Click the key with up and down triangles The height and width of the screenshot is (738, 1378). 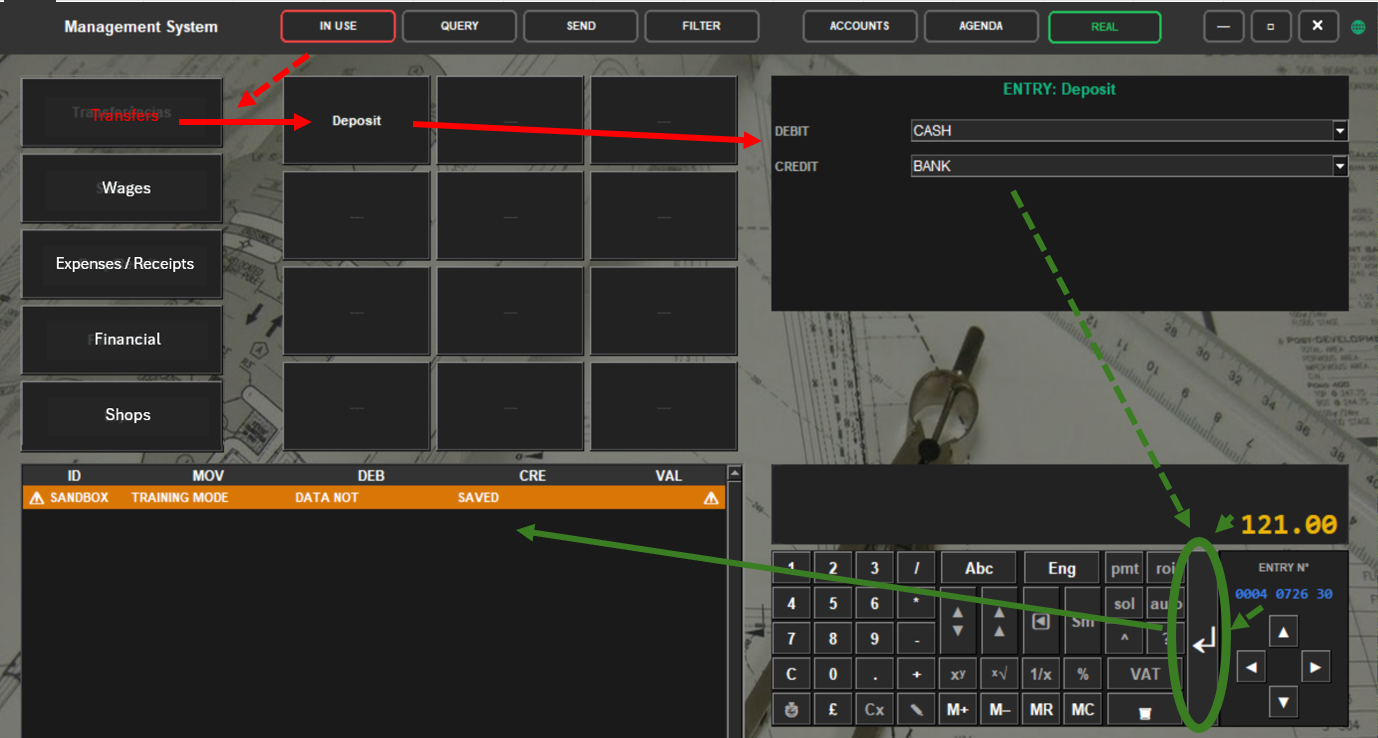958,621
